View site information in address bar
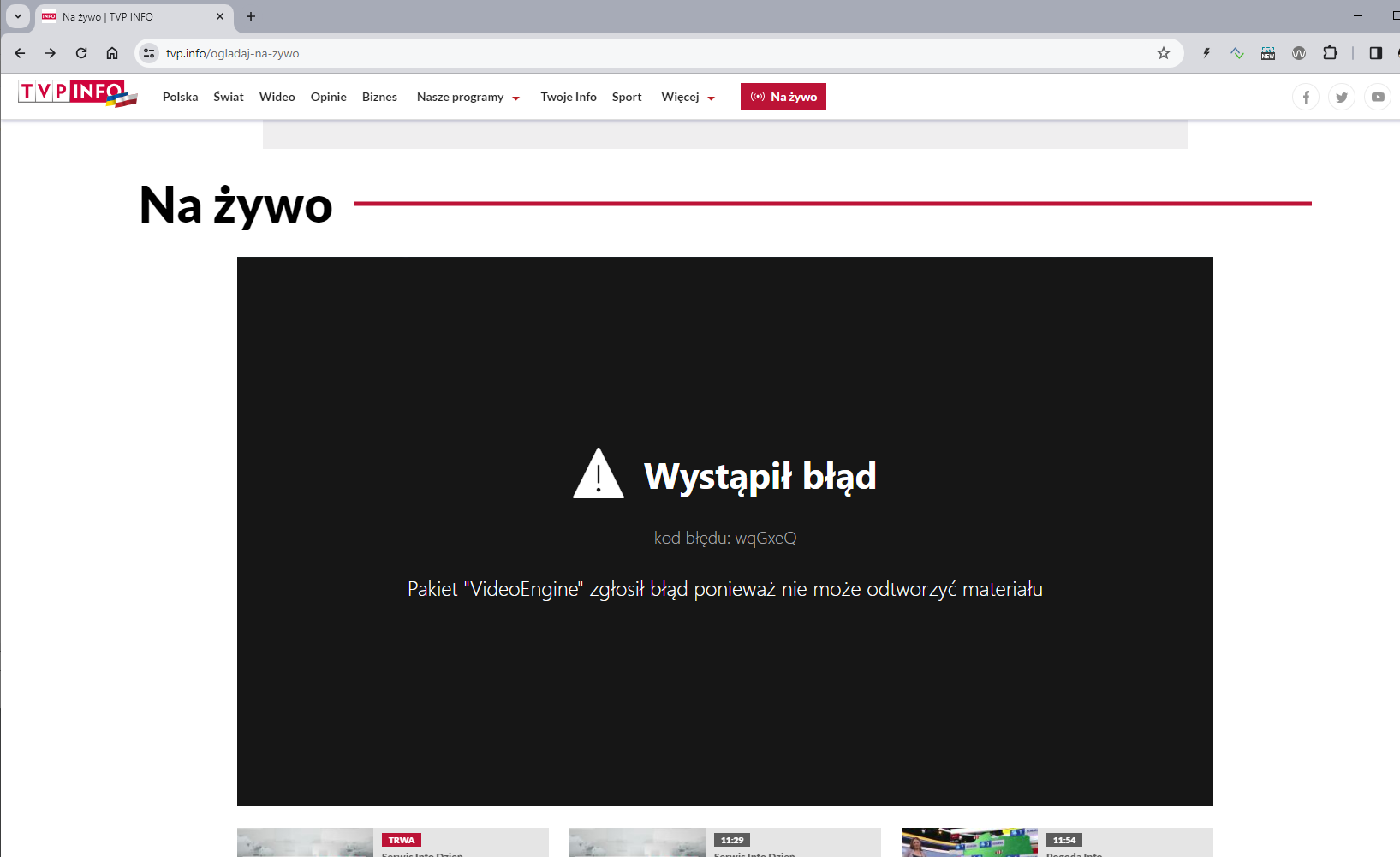Screen dimensions: 1400x857 [x=149, y=53]
